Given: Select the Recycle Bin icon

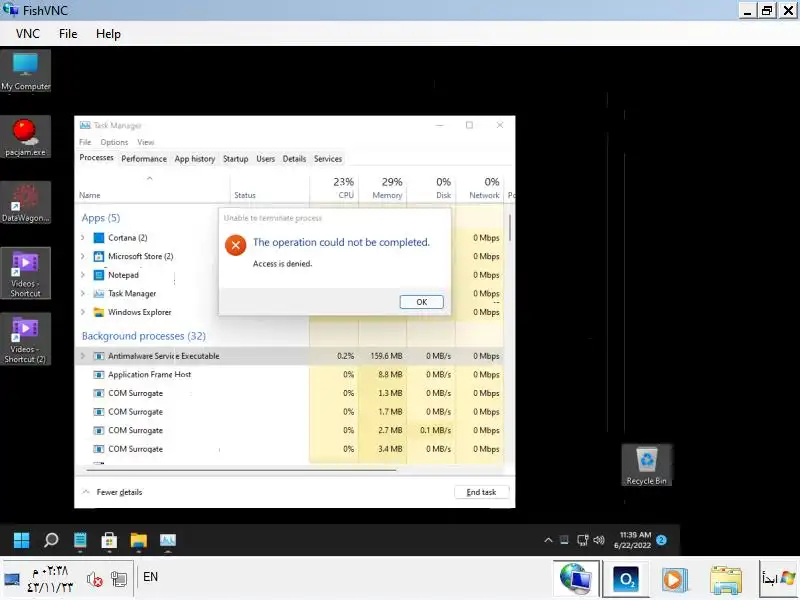Looking at the screenshot, I should [646, 465].
